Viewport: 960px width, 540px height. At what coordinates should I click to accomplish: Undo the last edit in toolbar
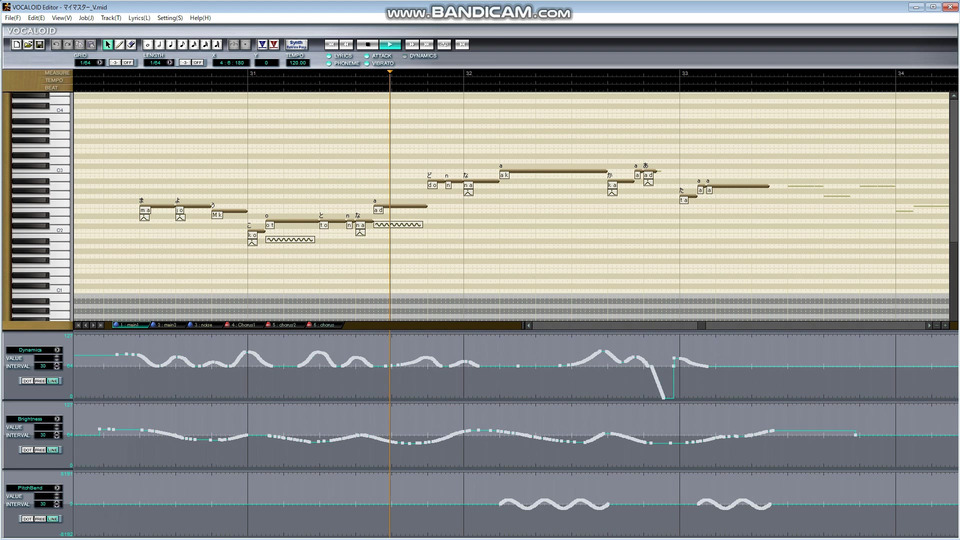pyautogui.click(x=56, y=45)
